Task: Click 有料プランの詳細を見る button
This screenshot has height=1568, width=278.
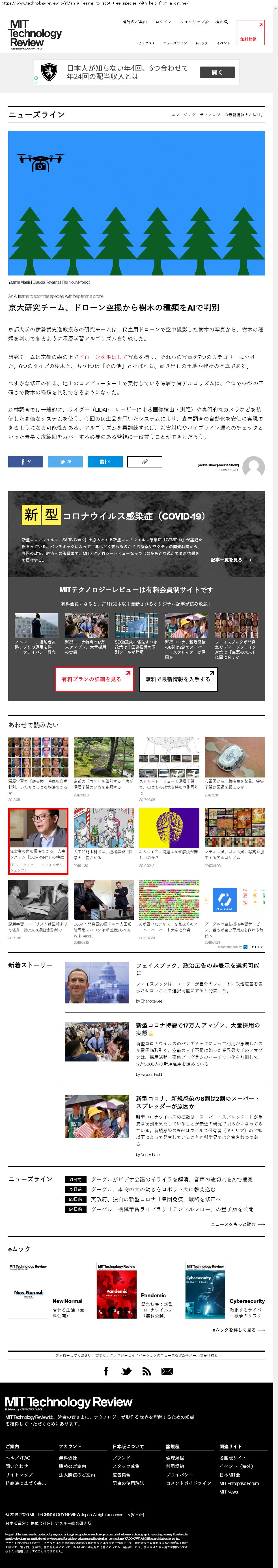Action: click(x=96, y=679)
